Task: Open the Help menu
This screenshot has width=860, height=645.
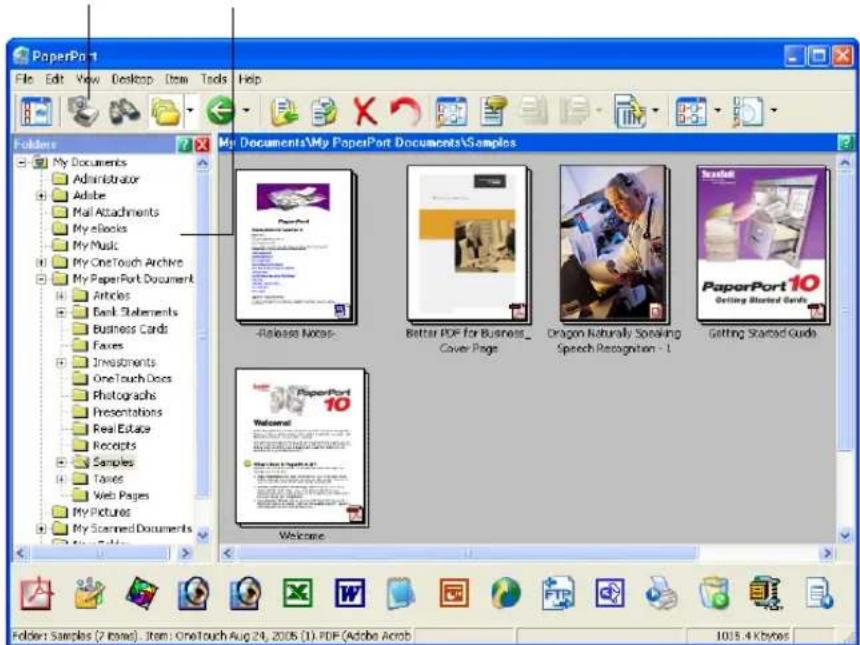Action: coord(250,79)
